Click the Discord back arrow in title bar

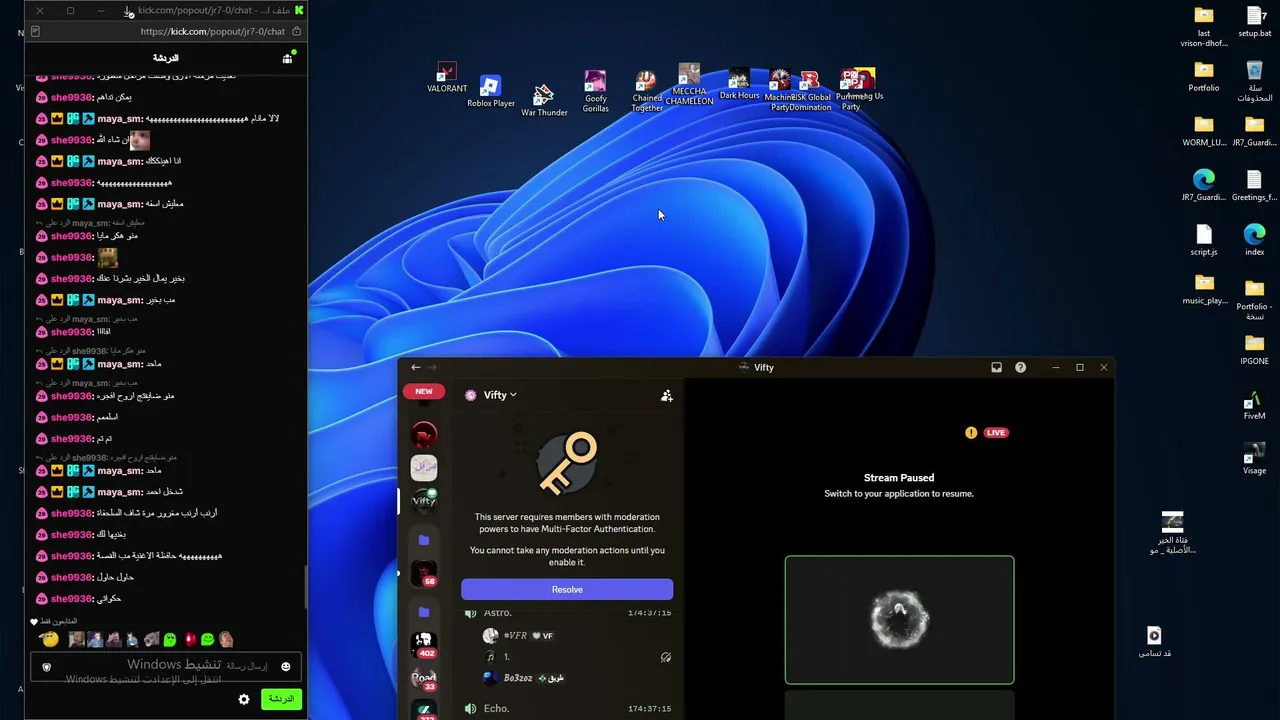pos(416,367)
